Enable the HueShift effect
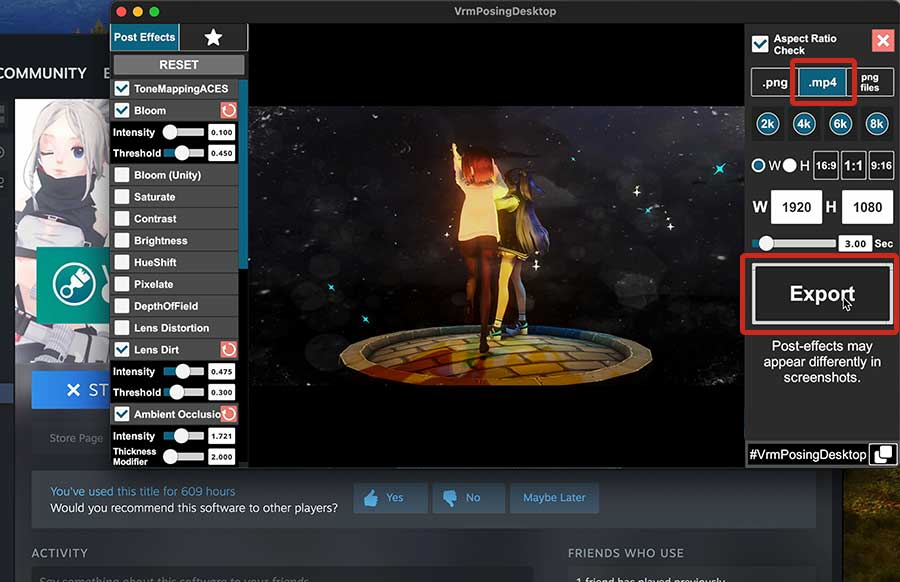The height and width of the screenshot is (582, 900). tap(122, 262)
